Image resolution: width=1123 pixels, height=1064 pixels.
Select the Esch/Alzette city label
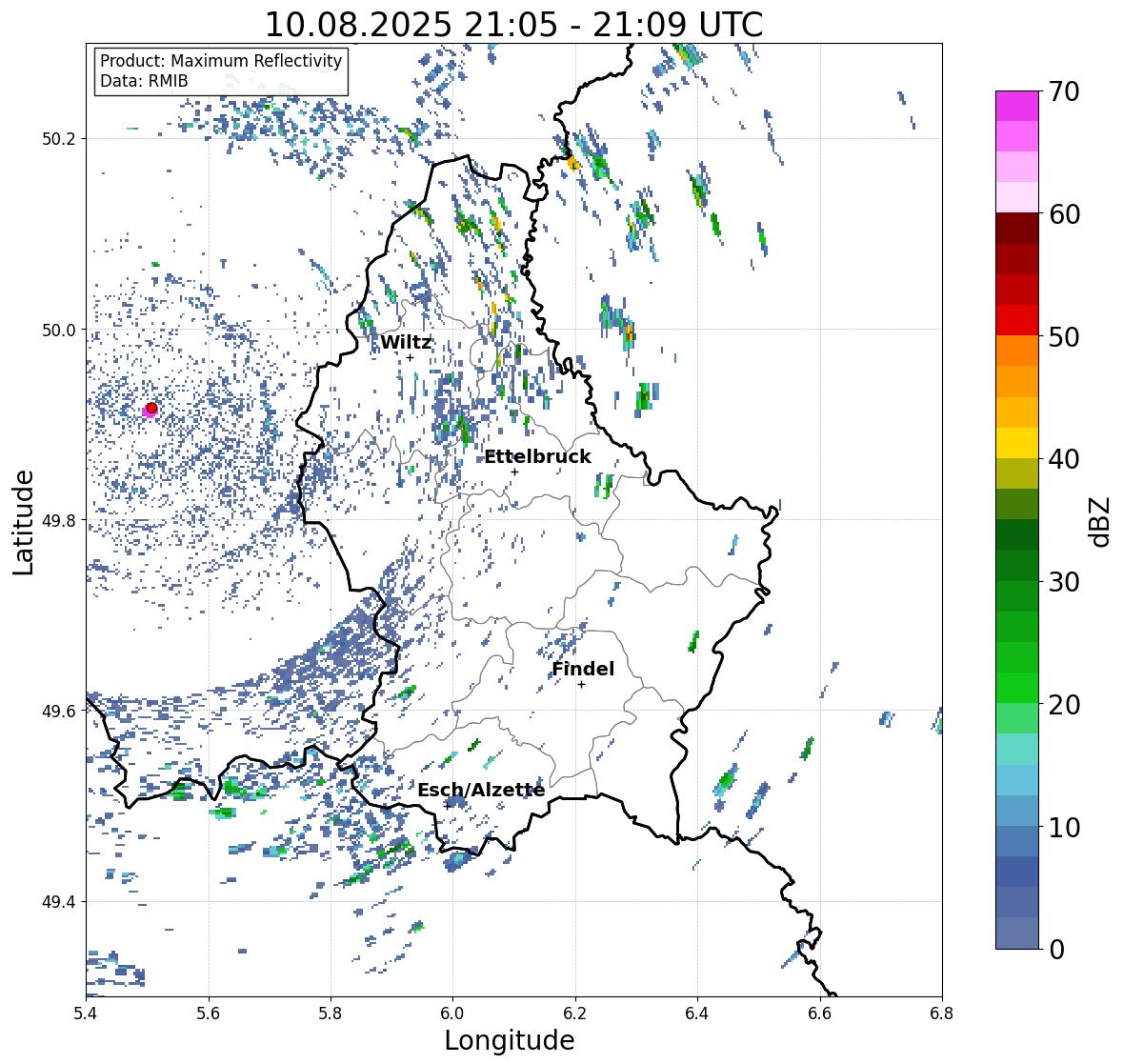(481, 790)
